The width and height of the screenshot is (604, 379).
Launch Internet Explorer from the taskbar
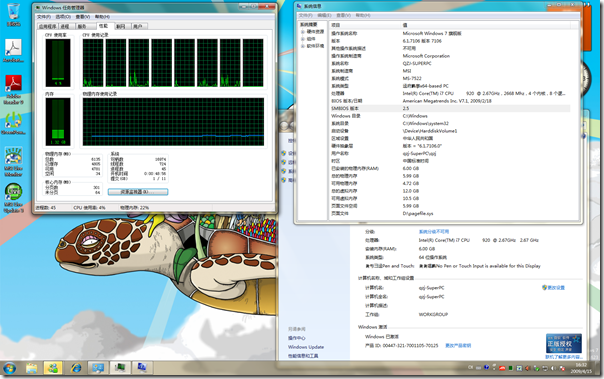click(76, 368)
